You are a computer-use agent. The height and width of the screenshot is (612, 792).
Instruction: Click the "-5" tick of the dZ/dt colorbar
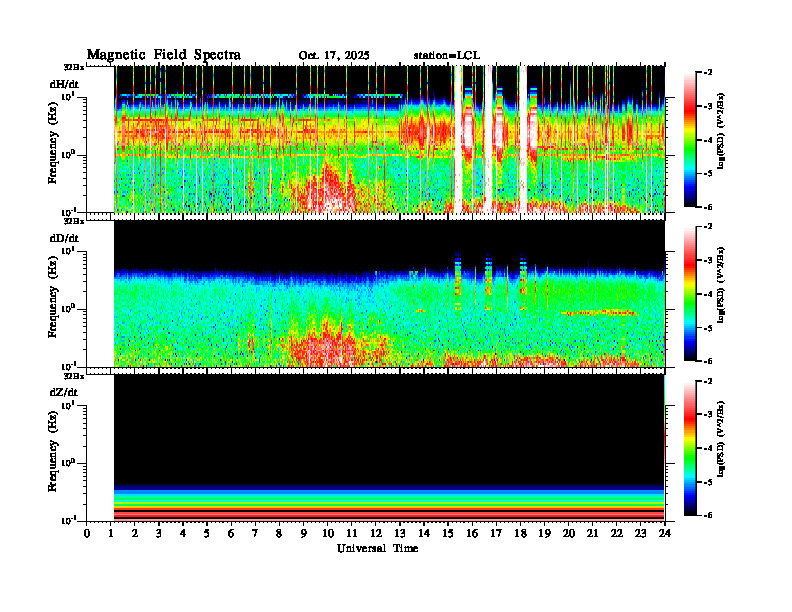point(708,482)
